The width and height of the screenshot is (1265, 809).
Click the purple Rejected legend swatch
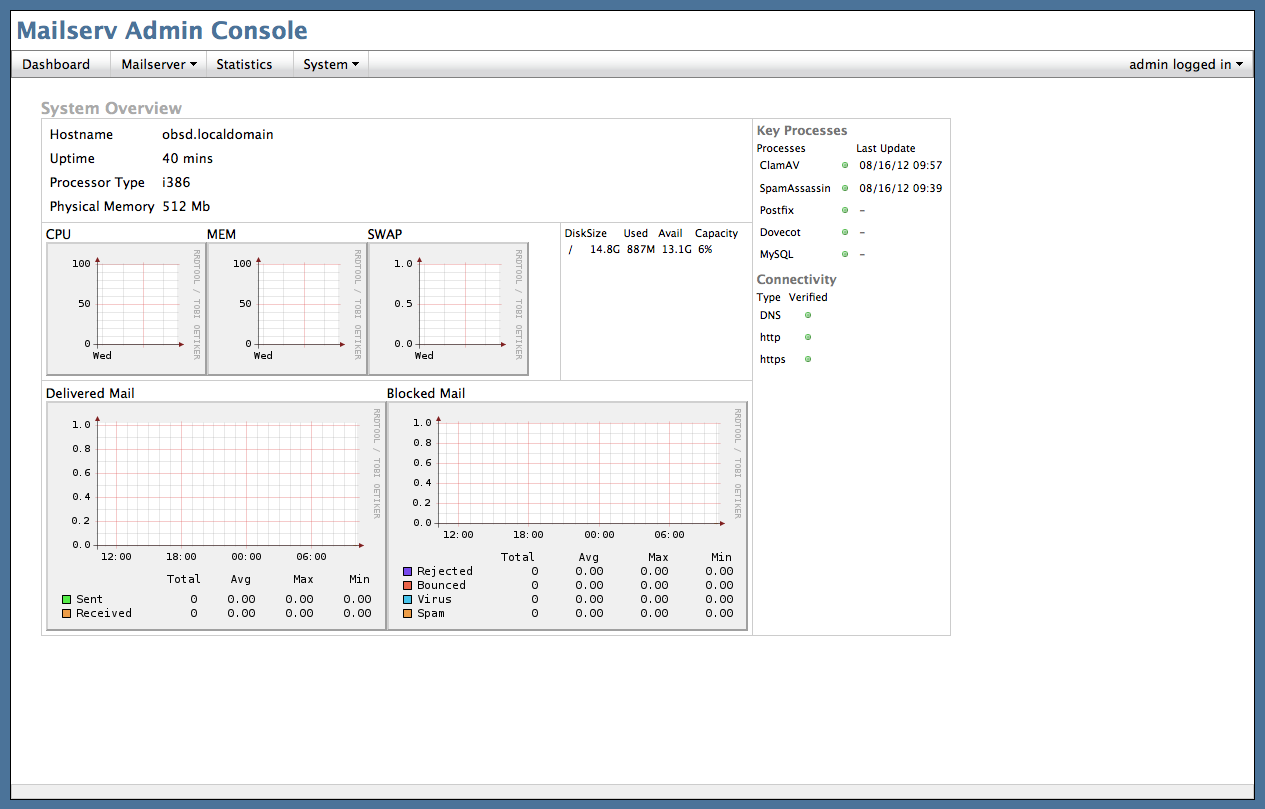pyautogui.click(x=408, y=572)
